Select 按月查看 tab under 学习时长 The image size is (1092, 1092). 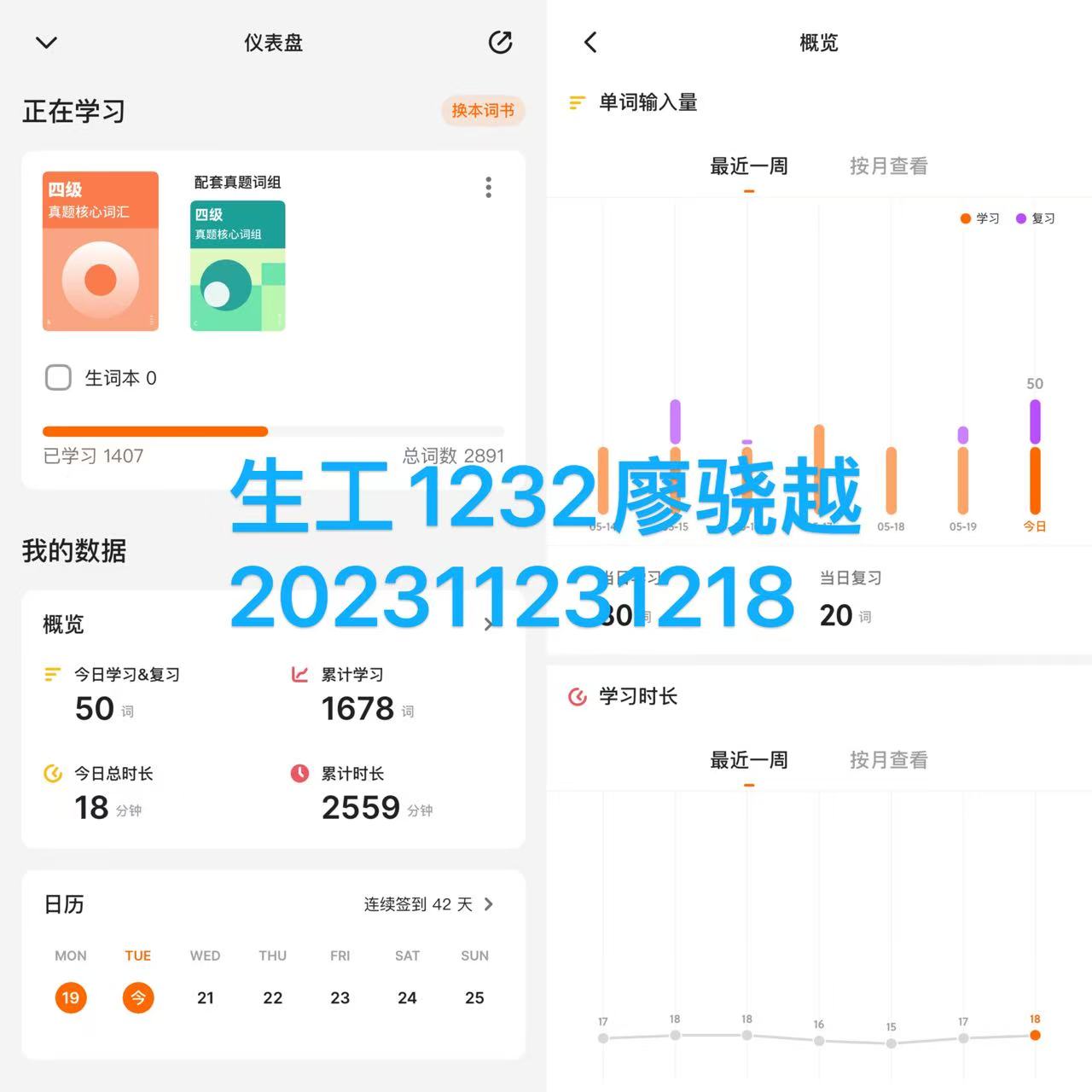[x=888, y=760]
